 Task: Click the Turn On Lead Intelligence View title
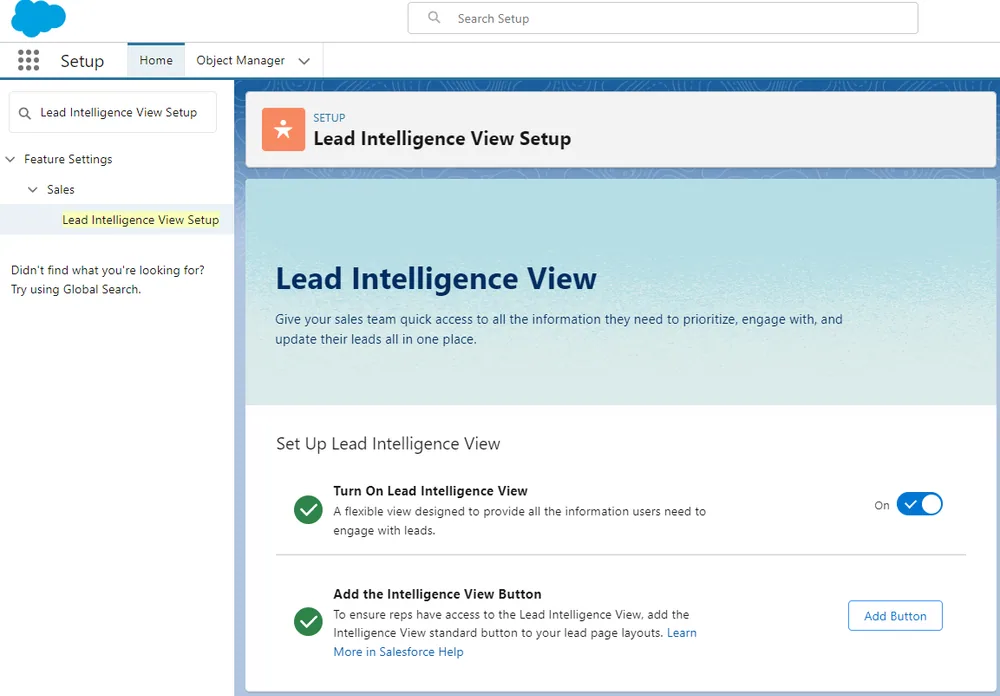pos(430,491)
